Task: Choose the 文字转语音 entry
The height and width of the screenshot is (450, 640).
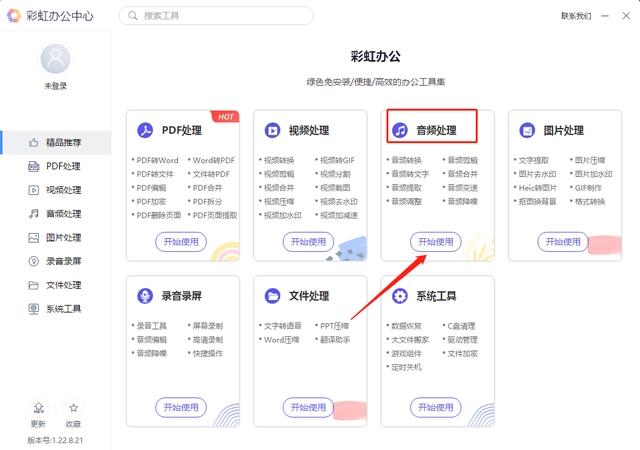Action: 282,326
